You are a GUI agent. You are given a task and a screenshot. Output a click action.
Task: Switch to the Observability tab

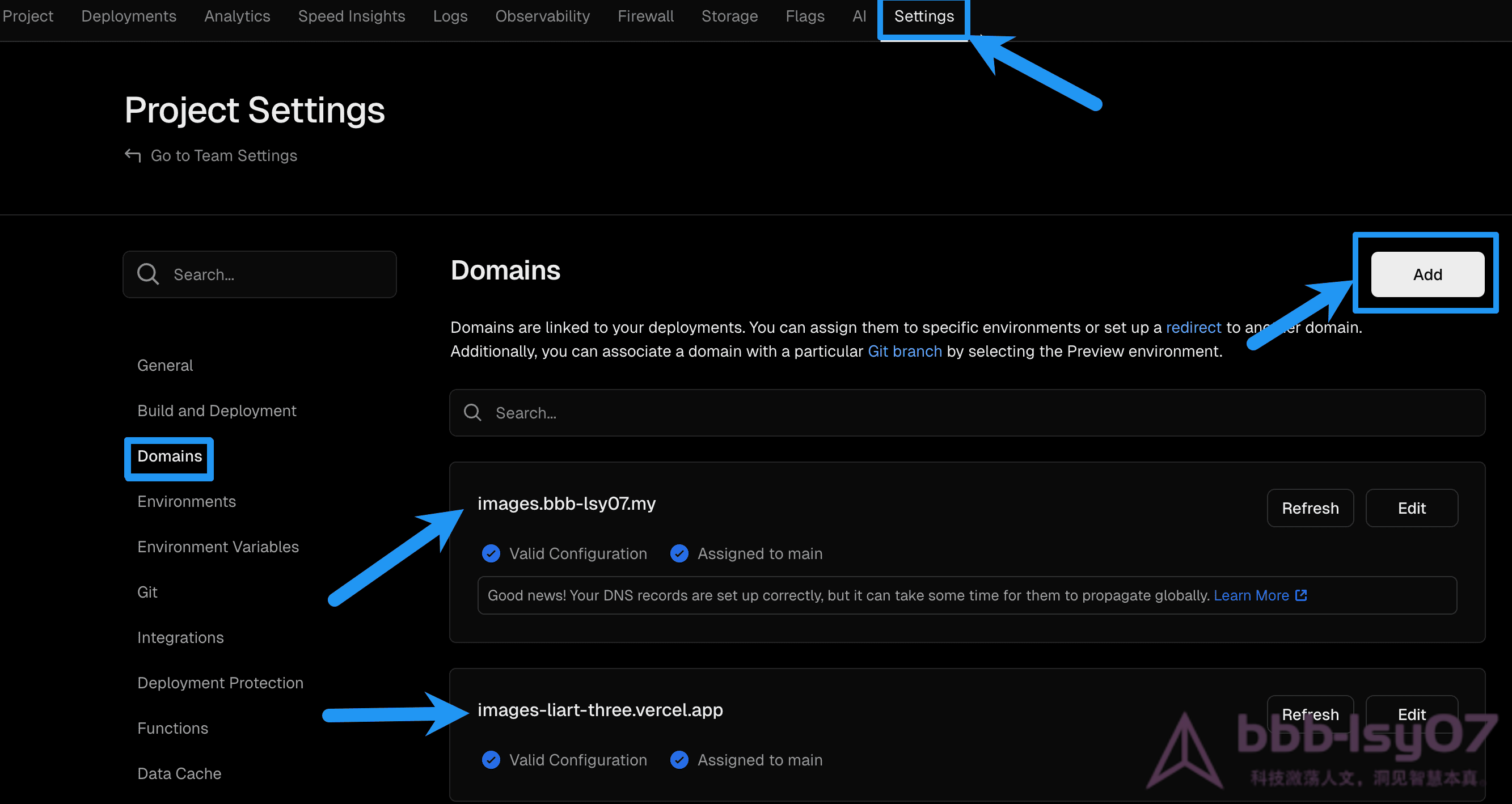point(542,16)
